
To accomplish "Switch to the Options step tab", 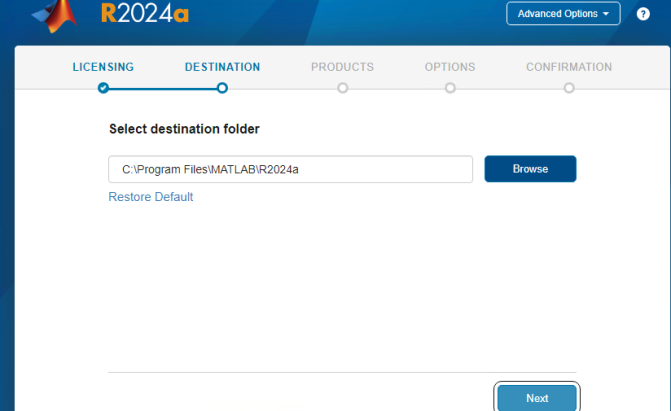I will (450, 67).
